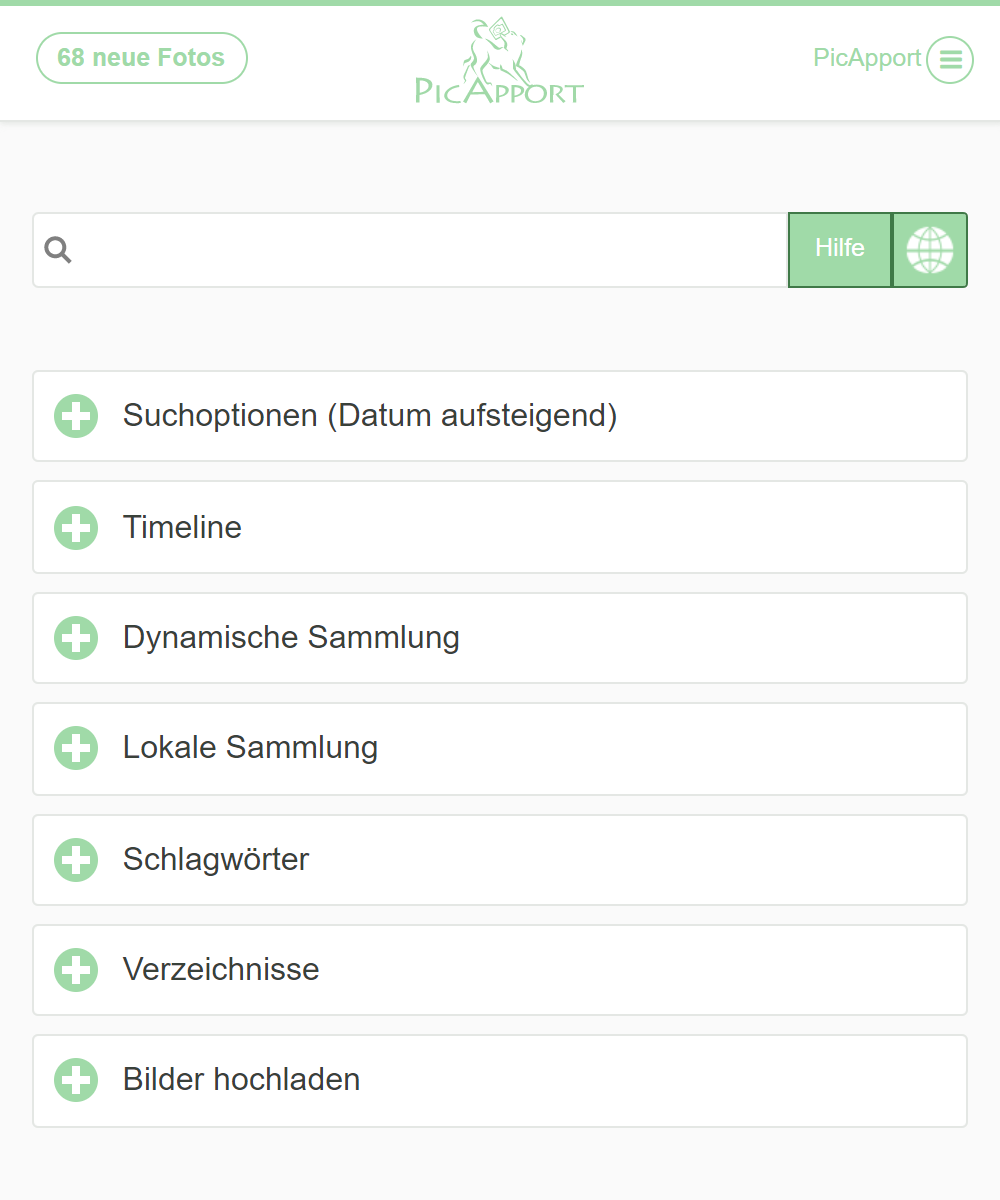This screenshot has width=1000, height=1200.
Task: Click the magnifying glass search icon
Action: pos(58,250)
